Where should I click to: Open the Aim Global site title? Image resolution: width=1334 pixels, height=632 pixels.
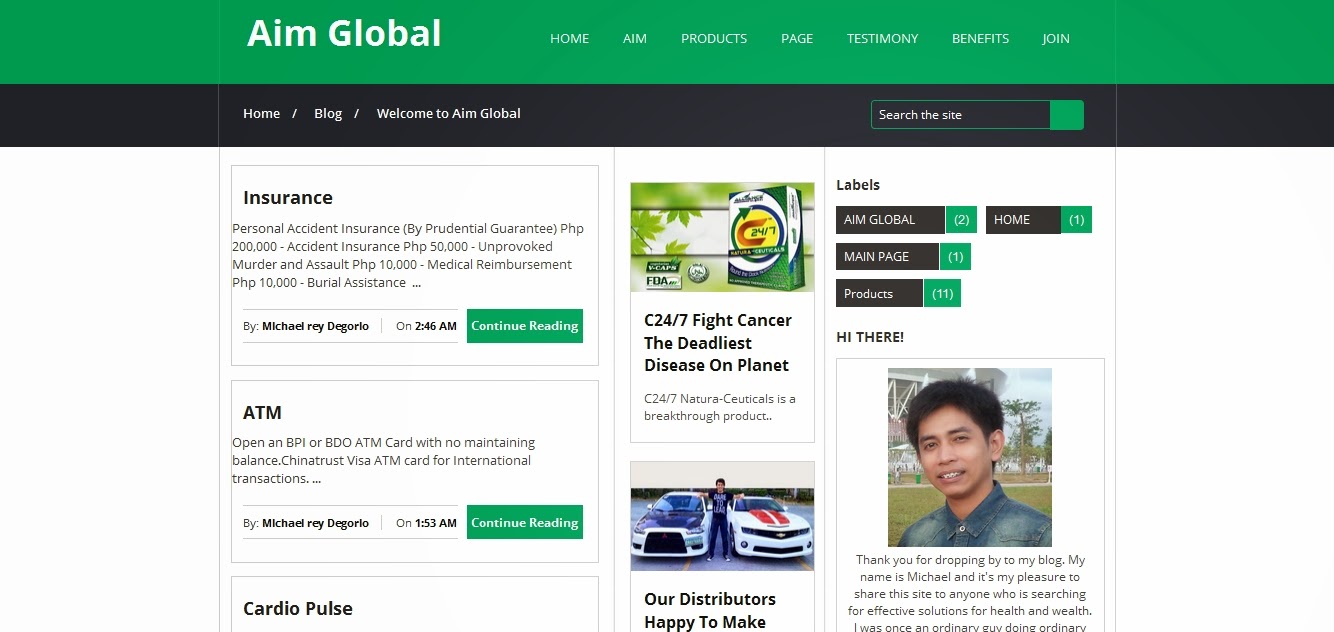point(344,33)
